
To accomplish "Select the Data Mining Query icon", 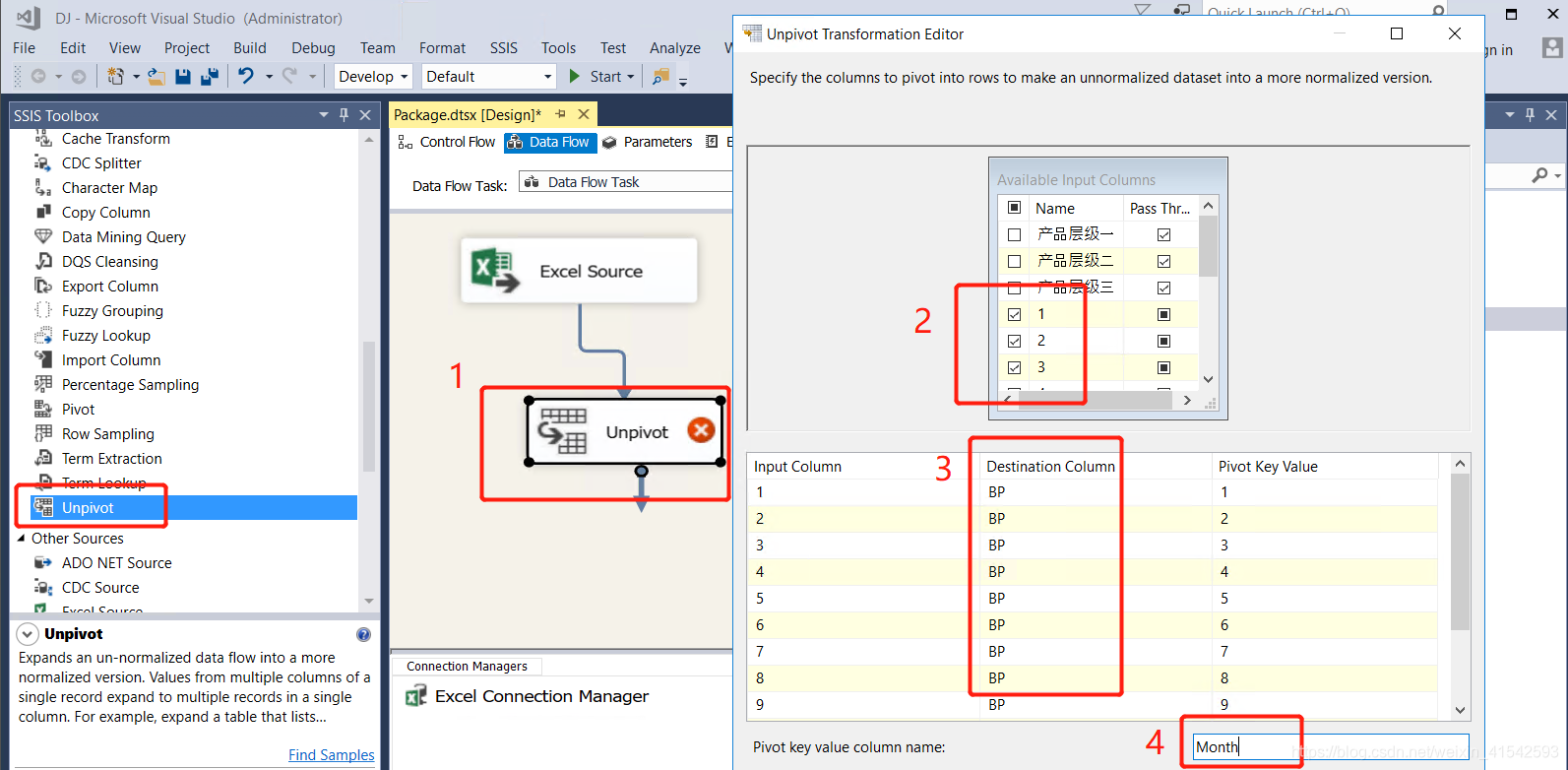I will point(43,236).
